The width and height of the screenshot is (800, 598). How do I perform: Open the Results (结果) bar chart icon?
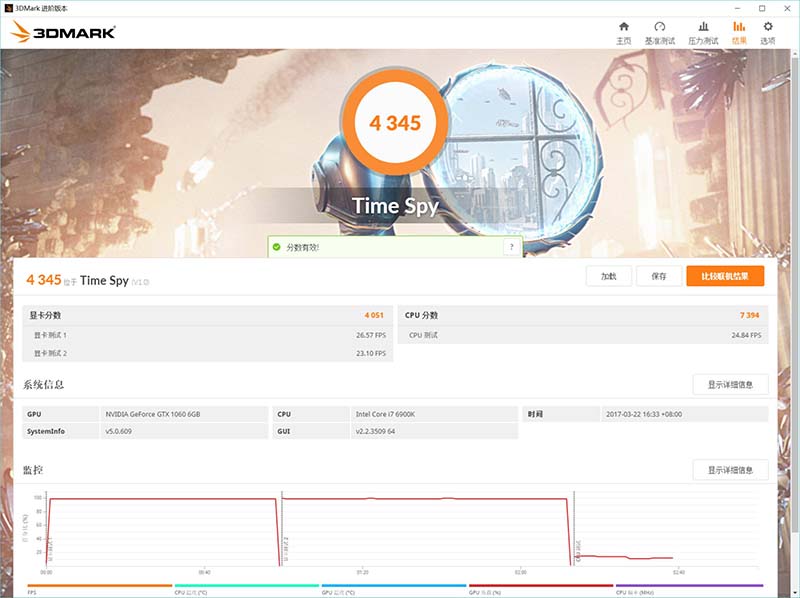[x=739, y=26]
